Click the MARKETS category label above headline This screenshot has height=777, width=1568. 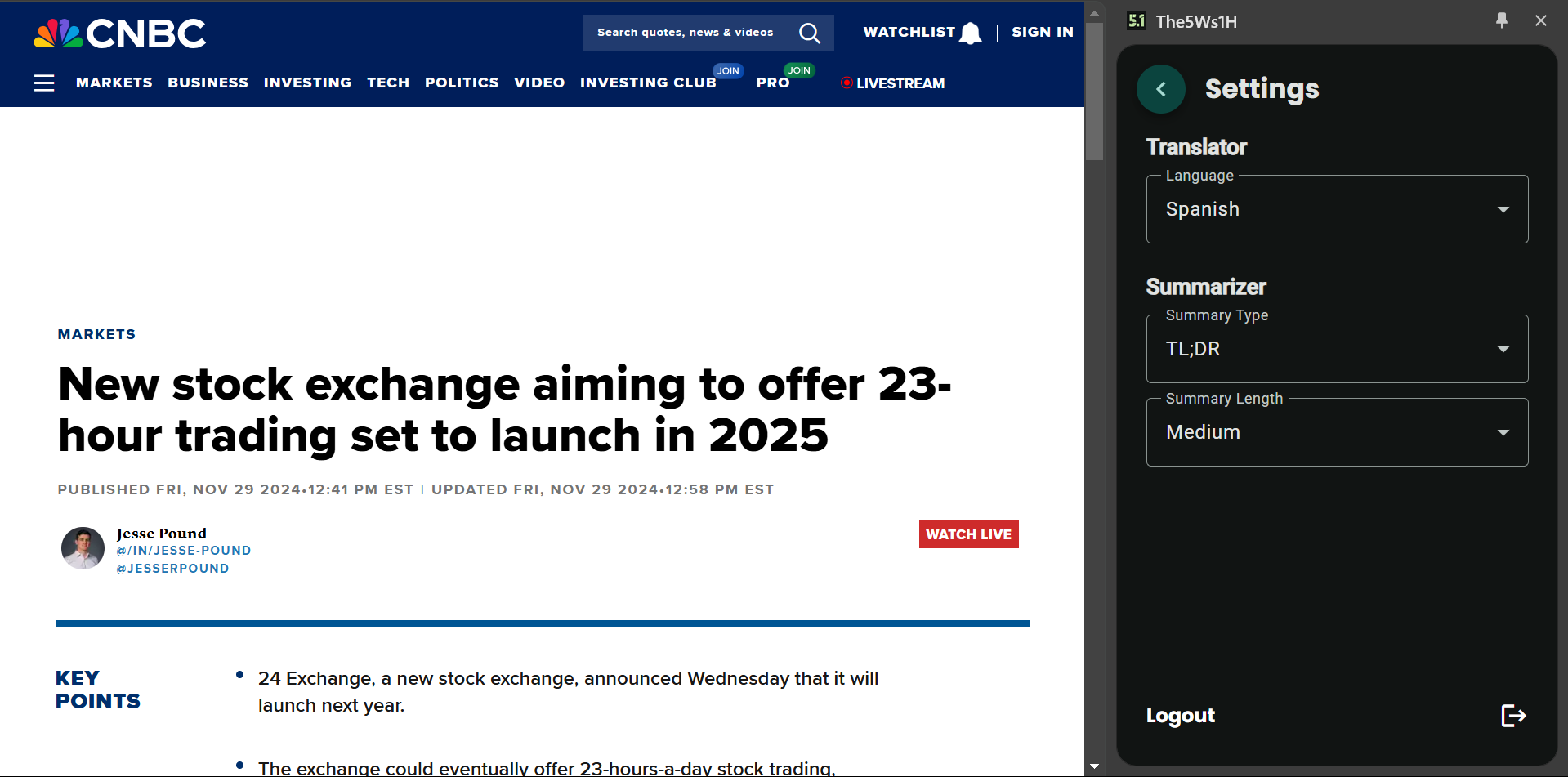96,334
